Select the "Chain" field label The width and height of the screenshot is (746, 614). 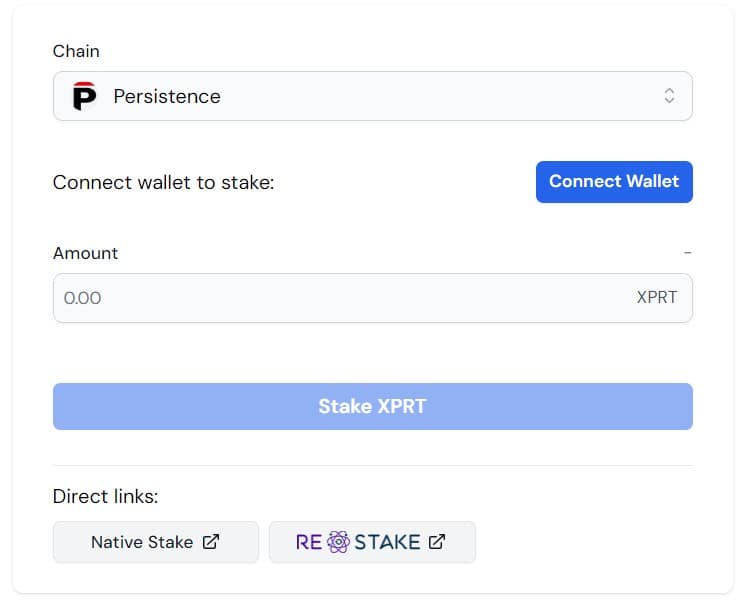76,51
